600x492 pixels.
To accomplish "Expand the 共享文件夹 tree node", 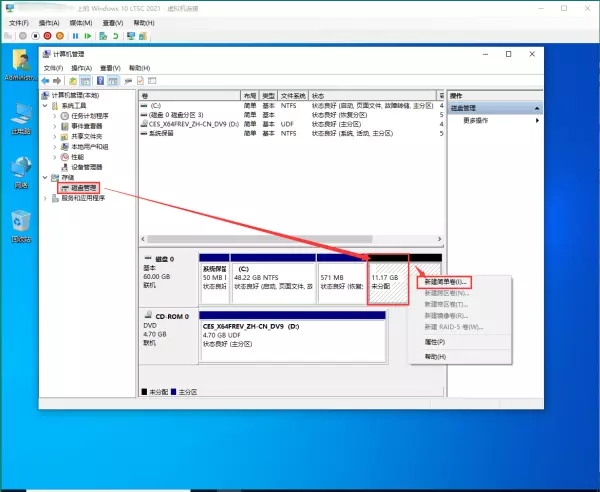I will pos(55,137).
